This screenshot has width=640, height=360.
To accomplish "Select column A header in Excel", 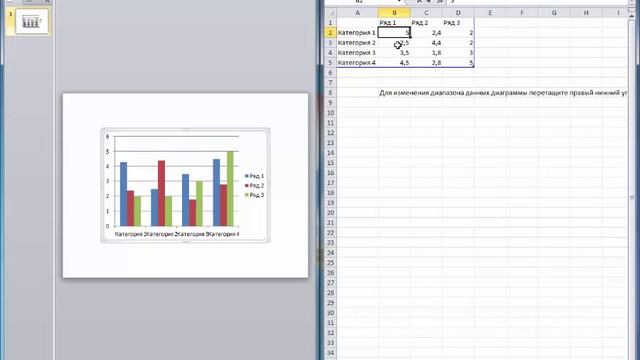I will (357, 13).
